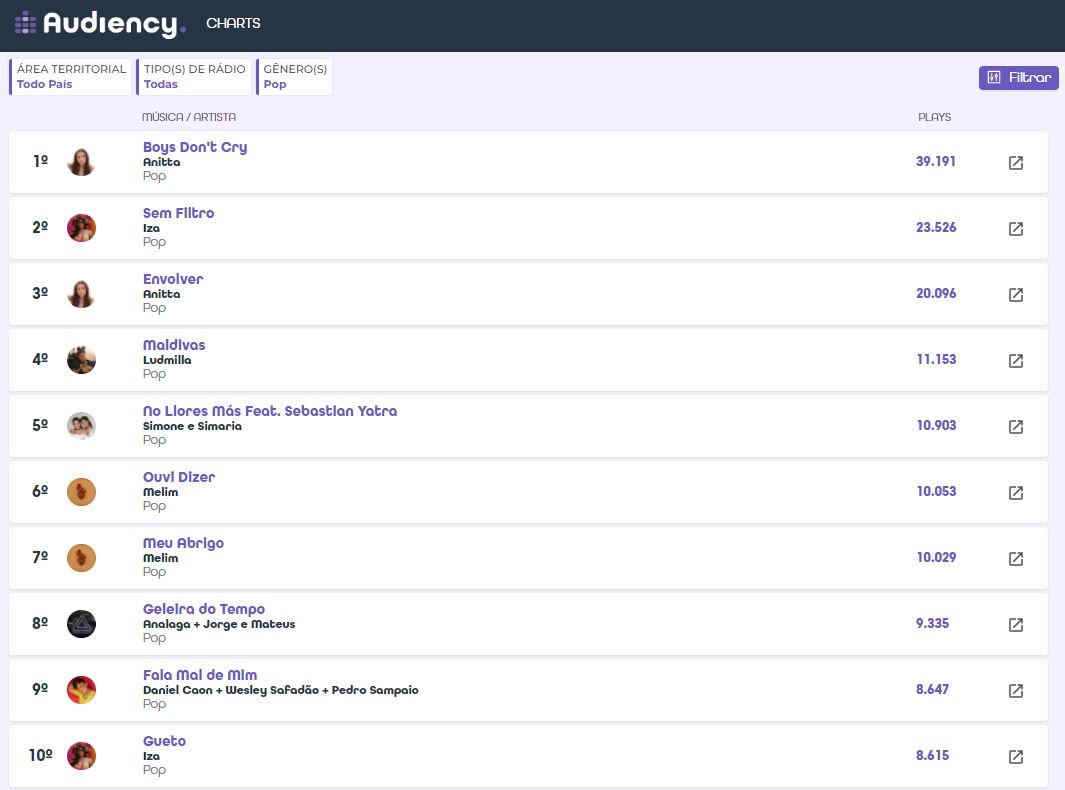Click plays value 9.335
This screenshot has width=1065, height=790.
[x=932, y=622]
